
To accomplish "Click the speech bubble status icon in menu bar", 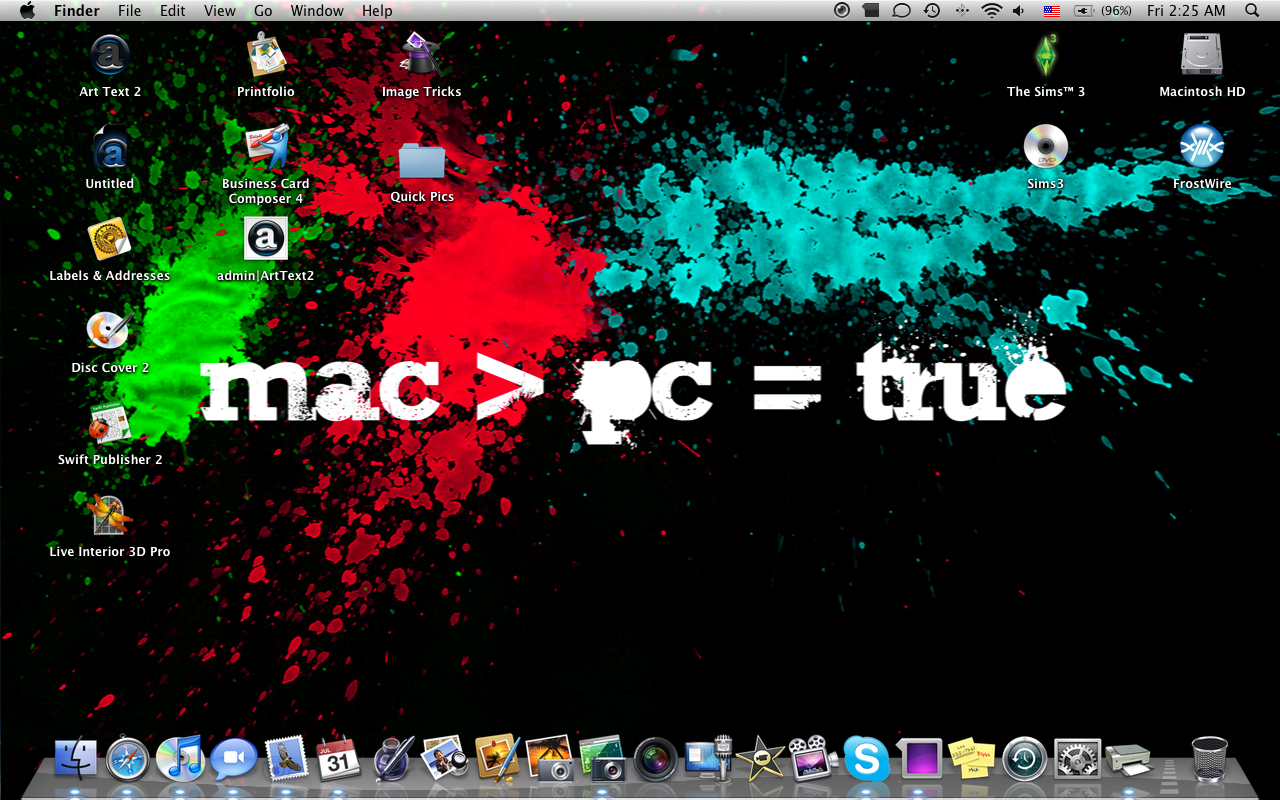I will tap(901, 10).
